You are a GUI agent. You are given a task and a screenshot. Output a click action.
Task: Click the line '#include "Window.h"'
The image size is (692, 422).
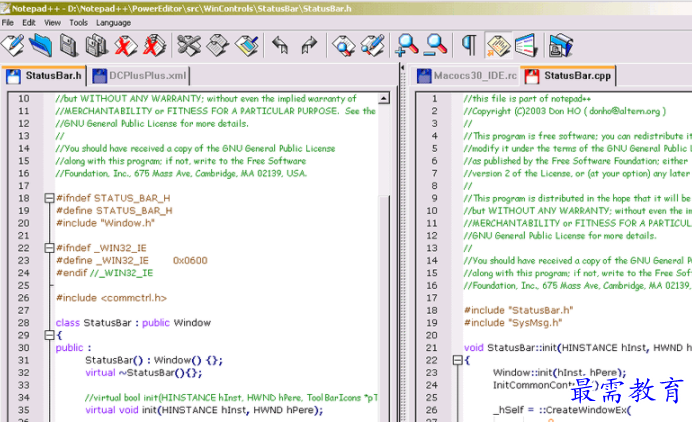tap(105, 223)
